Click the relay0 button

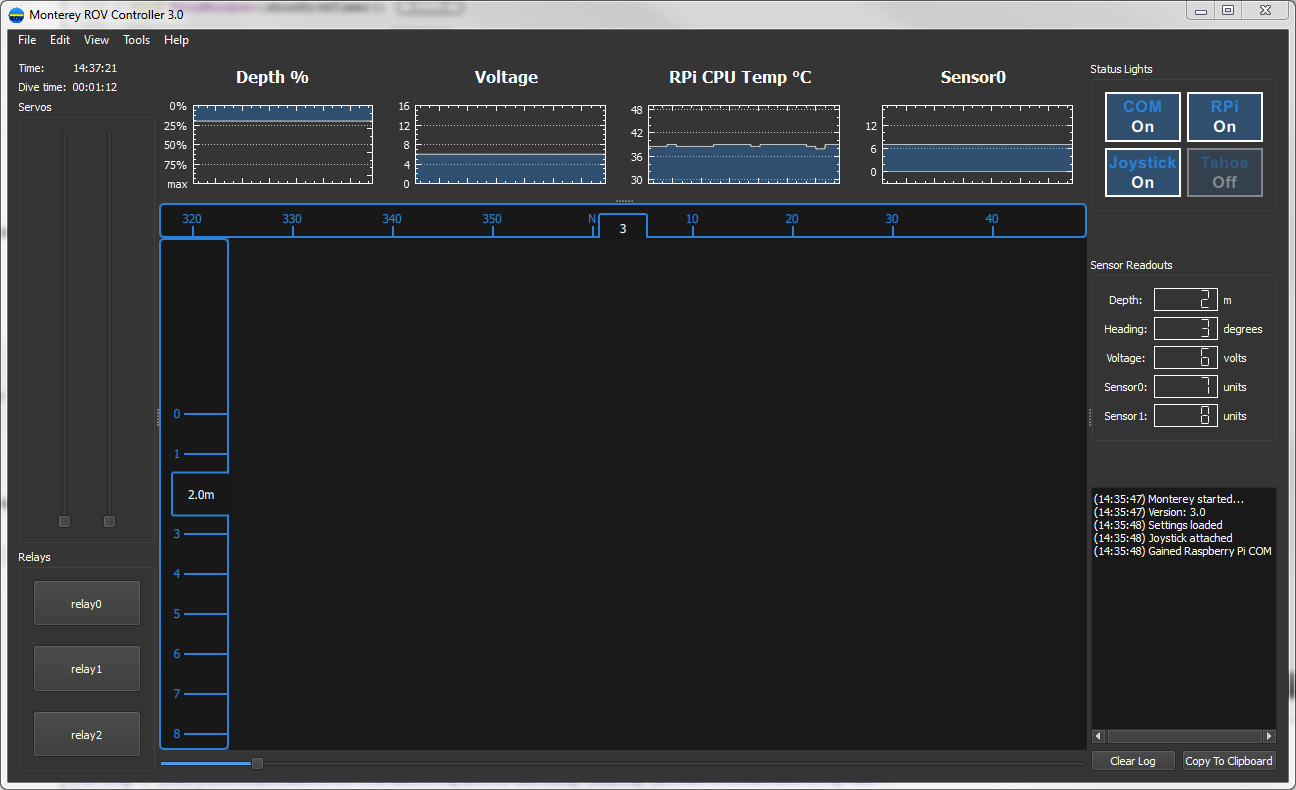pyautogui.click(x=87, y=603)
